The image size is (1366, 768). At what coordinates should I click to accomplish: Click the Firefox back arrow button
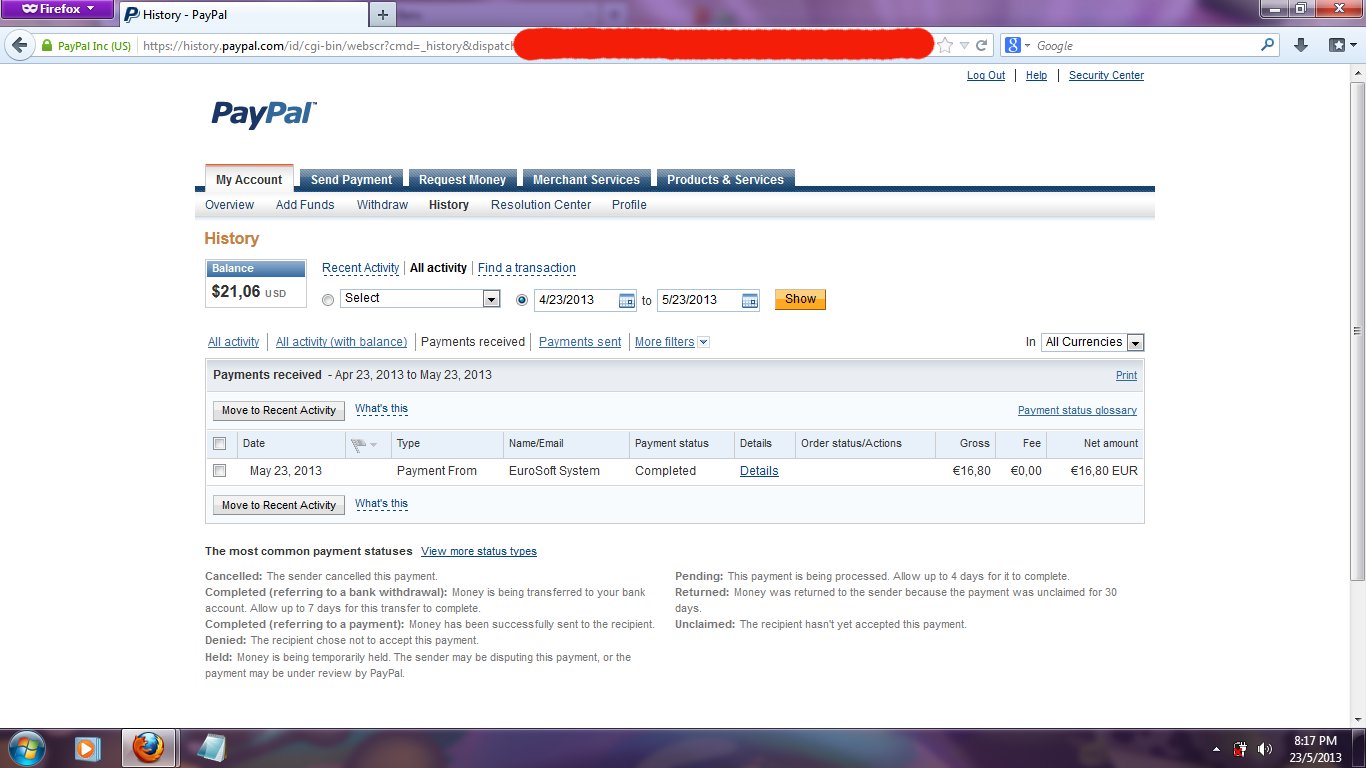pyautogui.click(x=19, y=45)
